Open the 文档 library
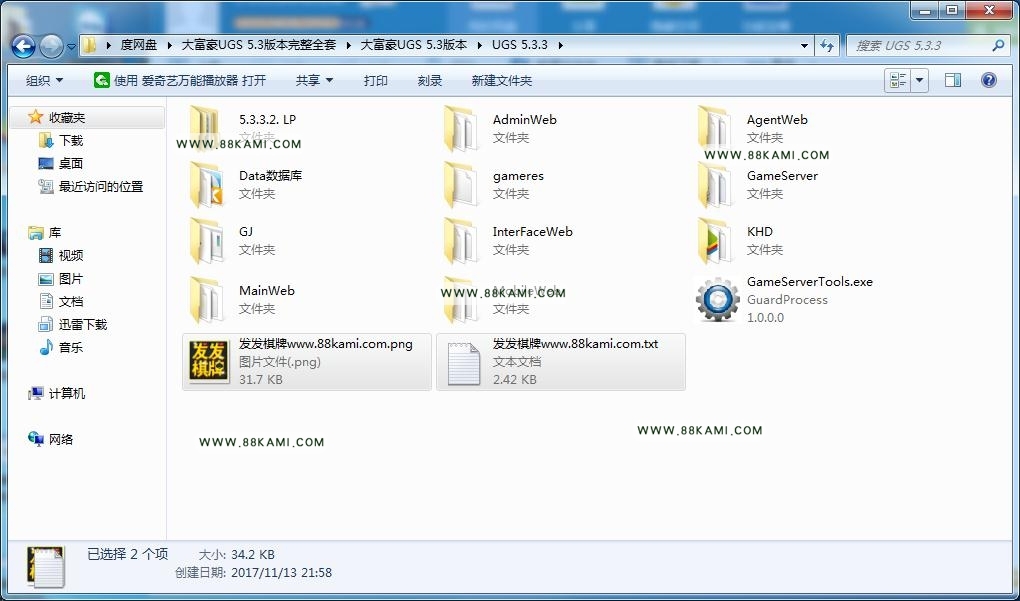This screenshot has height=601, width=1020. (x=71, y=302)
